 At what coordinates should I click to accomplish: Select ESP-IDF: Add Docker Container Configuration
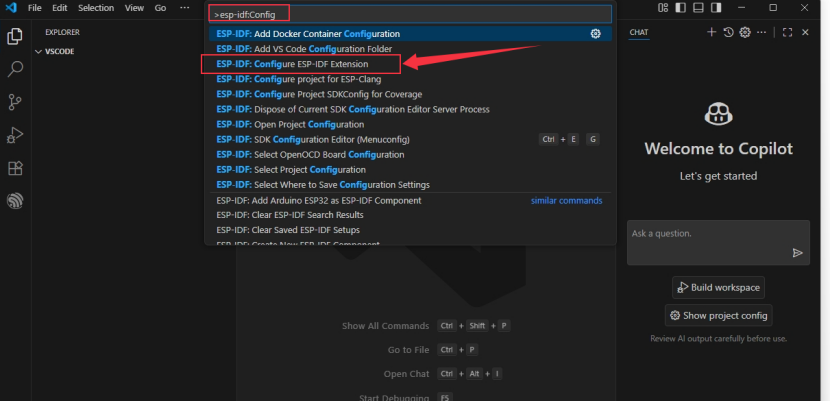(x=410, y=34)
